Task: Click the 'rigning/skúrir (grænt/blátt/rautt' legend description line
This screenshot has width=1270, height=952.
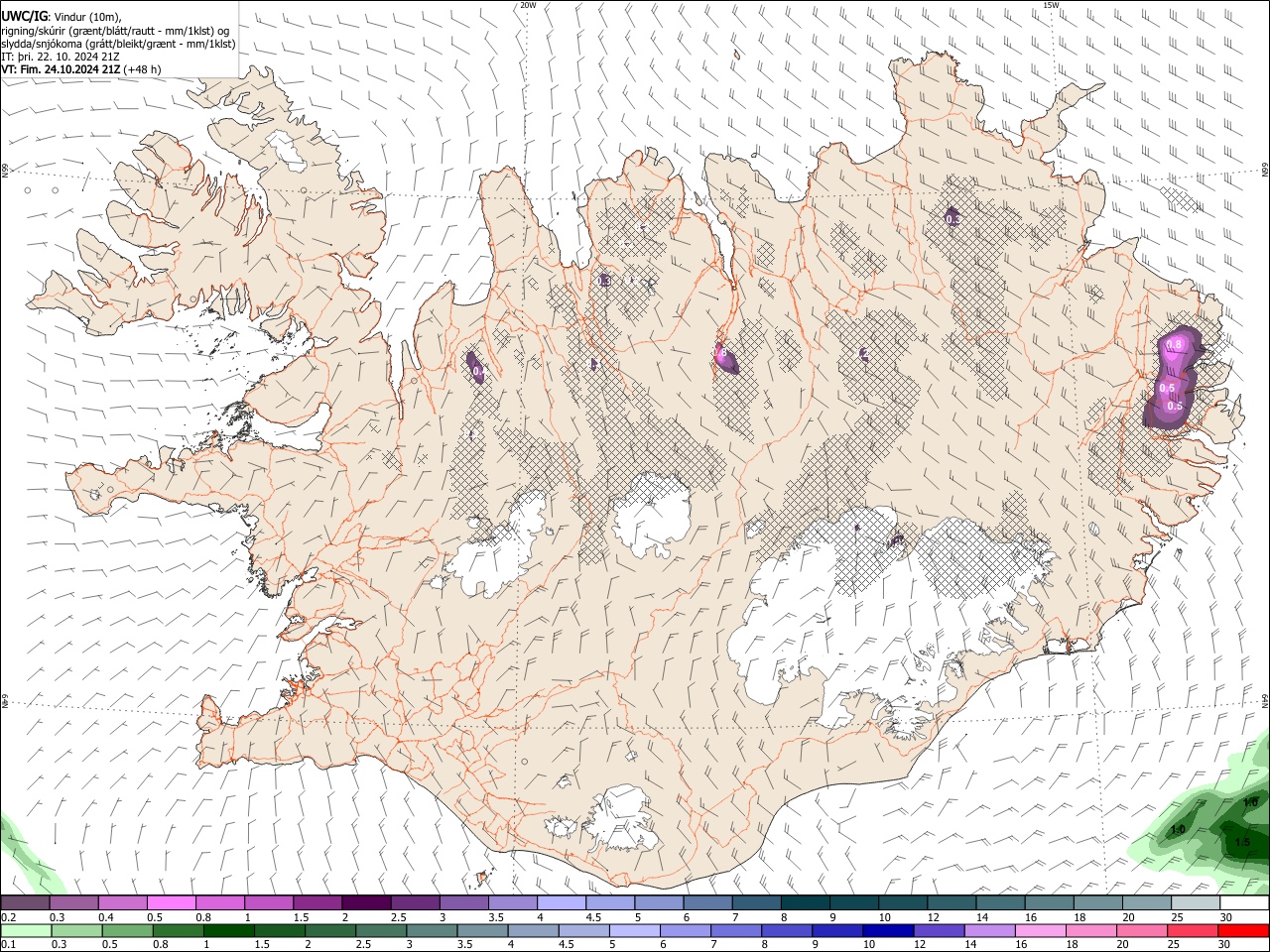Action: coord(116,30)
